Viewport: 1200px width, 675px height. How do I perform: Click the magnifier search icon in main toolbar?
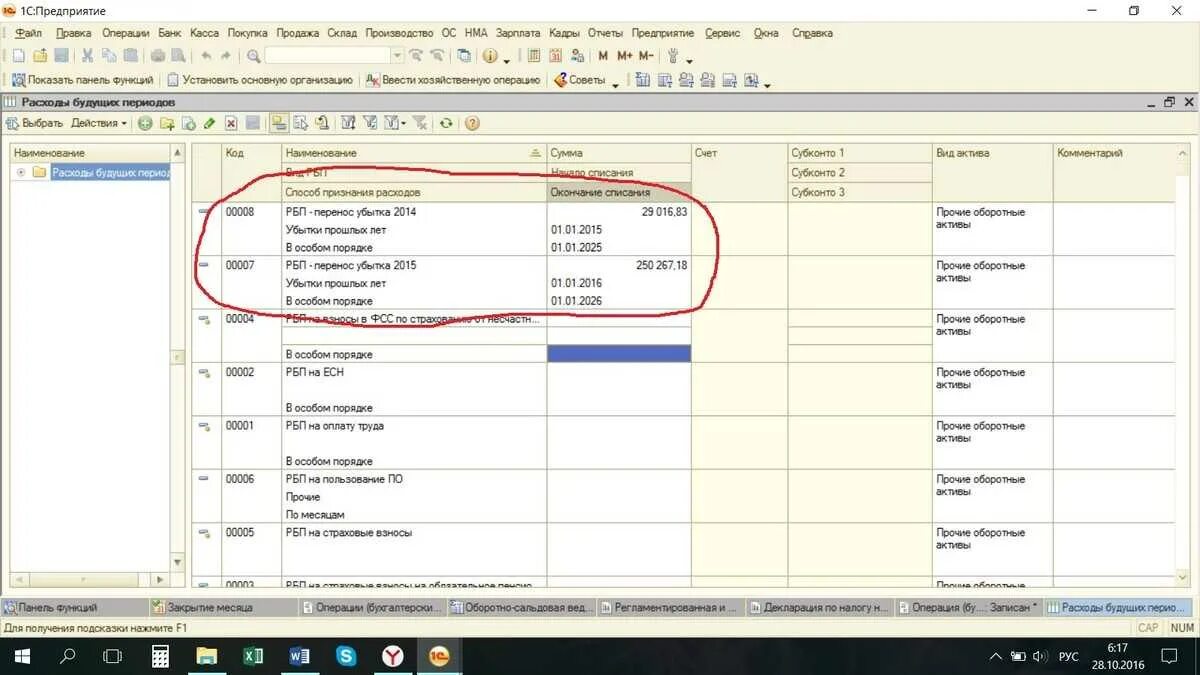coord(254,56)
